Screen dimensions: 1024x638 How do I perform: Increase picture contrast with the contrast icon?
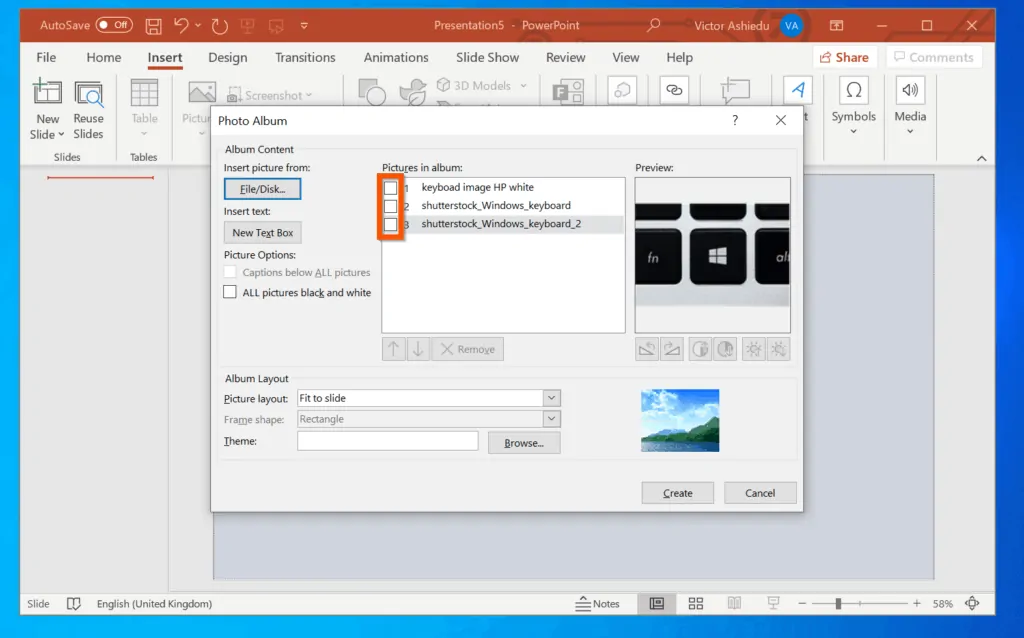(700, 348)
